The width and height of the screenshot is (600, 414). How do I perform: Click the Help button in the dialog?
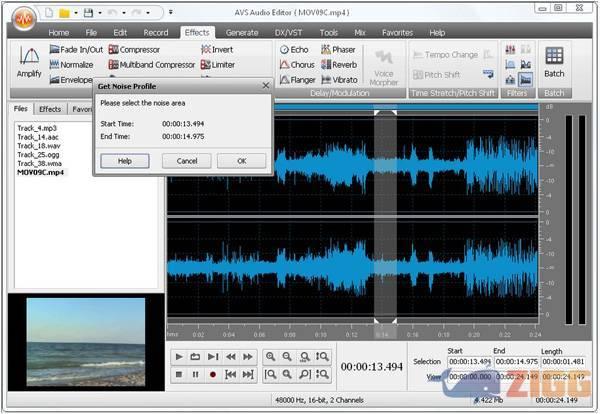tap(124, 160)
